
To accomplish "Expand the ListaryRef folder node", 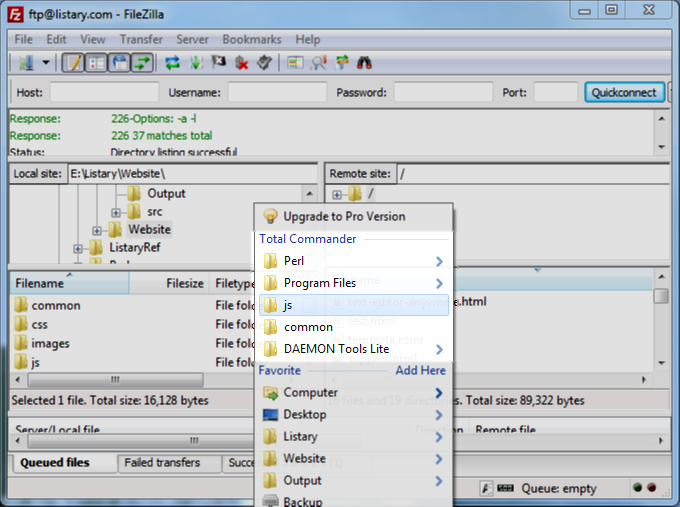I will 78,249.
